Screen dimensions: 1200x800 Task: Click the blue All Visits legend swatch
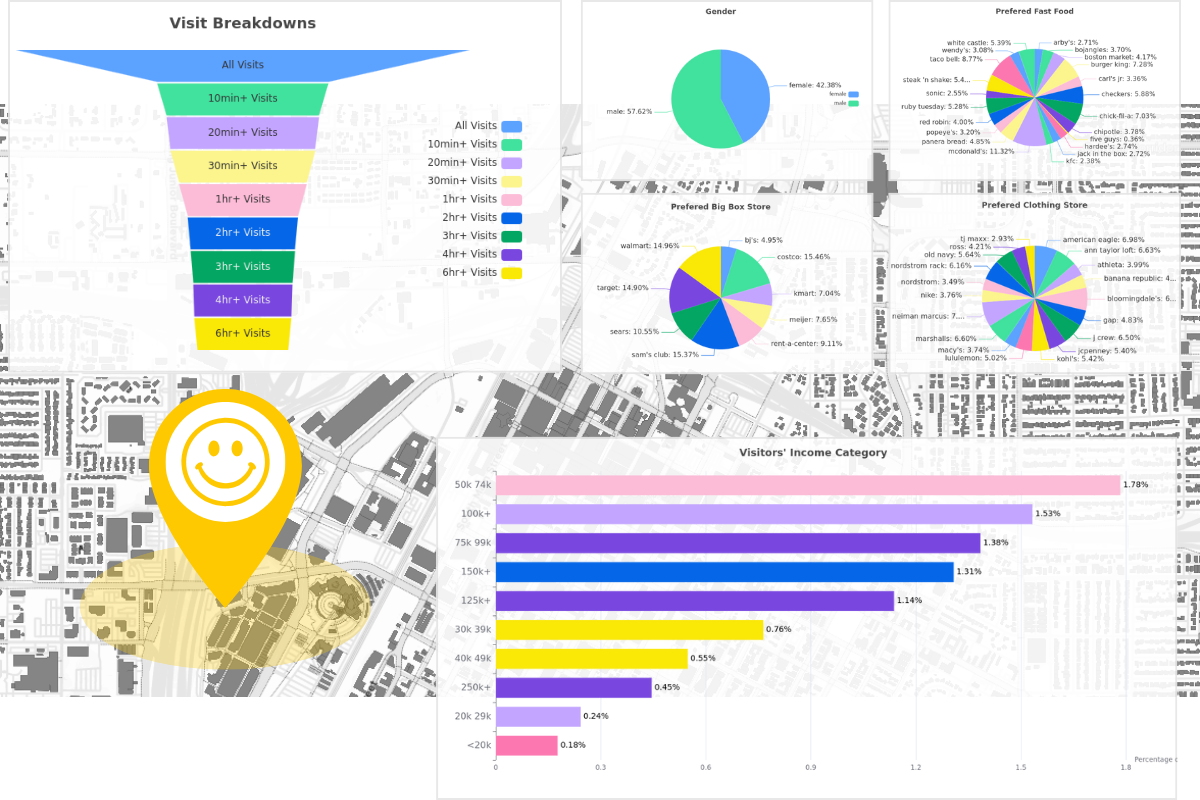(x=512, y=126)
